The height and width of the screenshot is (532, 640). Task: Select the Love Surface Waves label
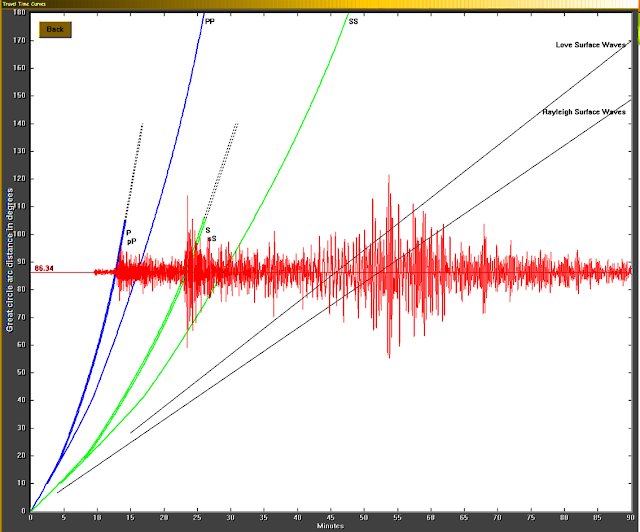590,45
